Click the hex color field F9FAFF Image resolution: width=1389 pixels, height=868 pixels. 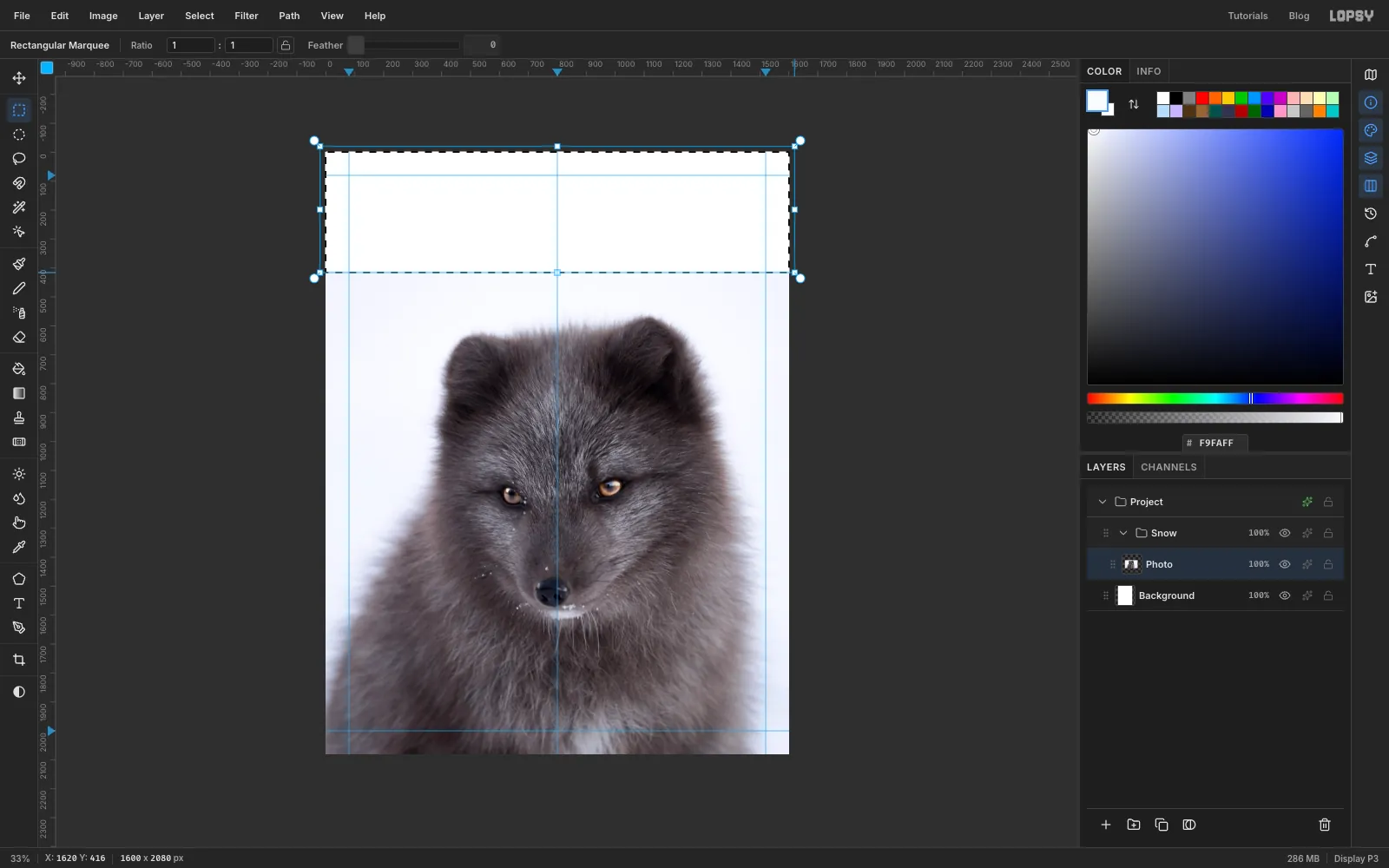[x=1215, y=443]
